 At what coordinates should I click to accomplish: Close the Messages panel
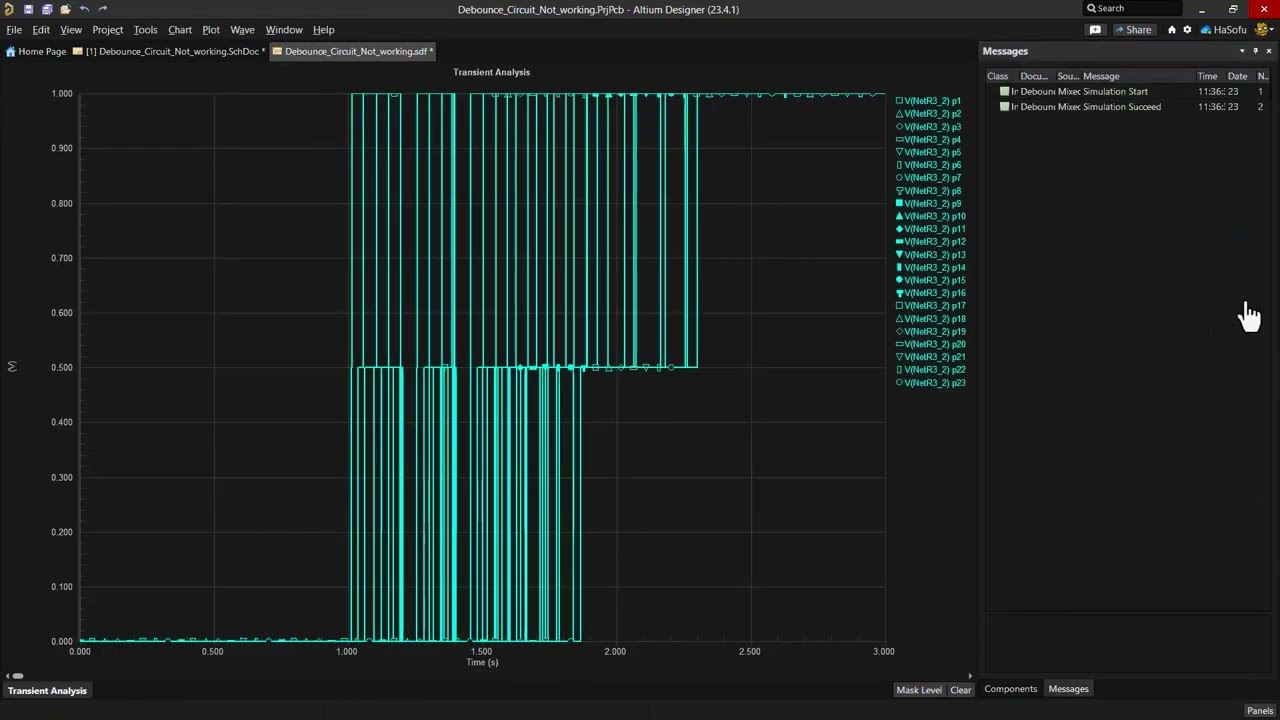pyautogui.click(x=1269, y=51)
